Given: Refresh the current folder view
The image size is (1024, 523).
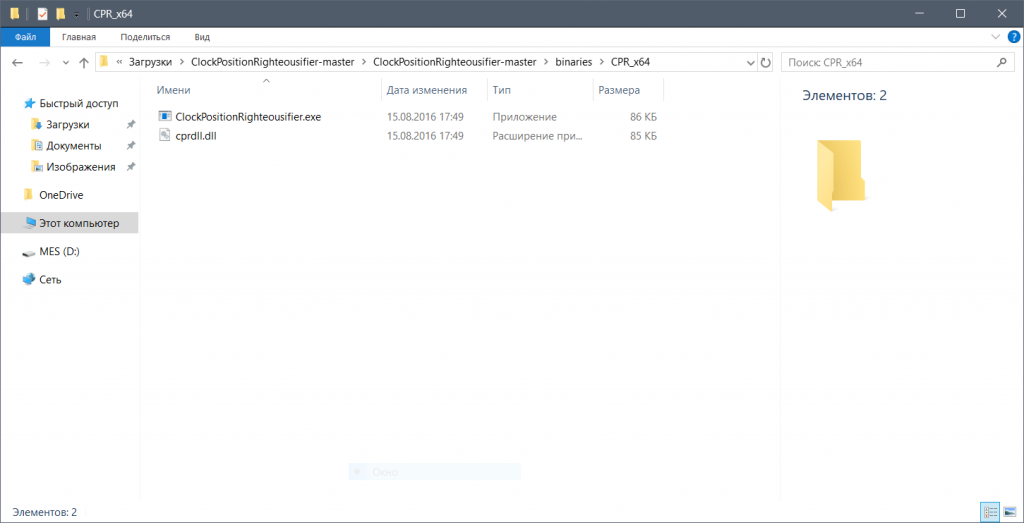Looking at the screenshot, I should (x=766, y=62).
